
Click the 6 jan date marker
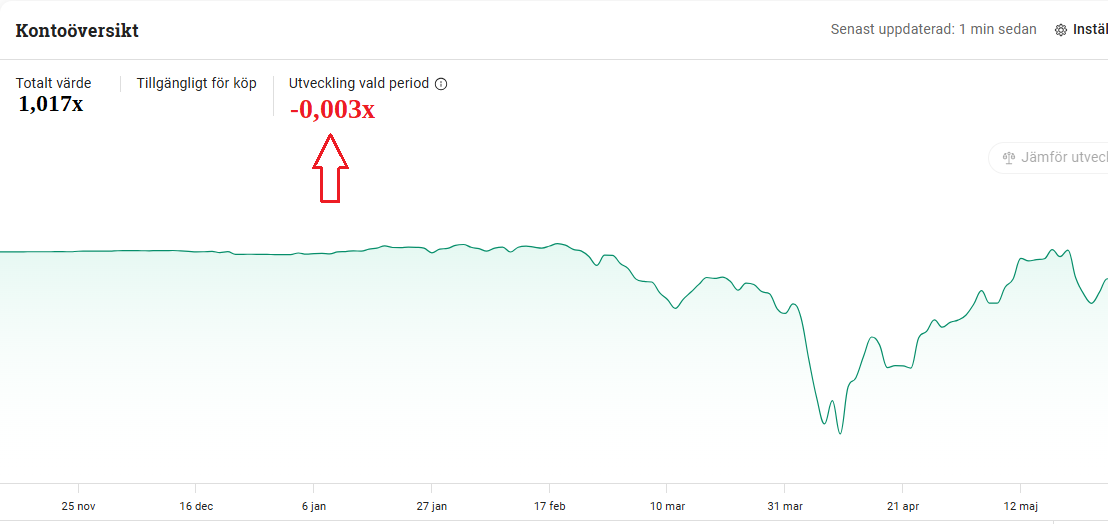pyautogui.click(x=314, y=506)
